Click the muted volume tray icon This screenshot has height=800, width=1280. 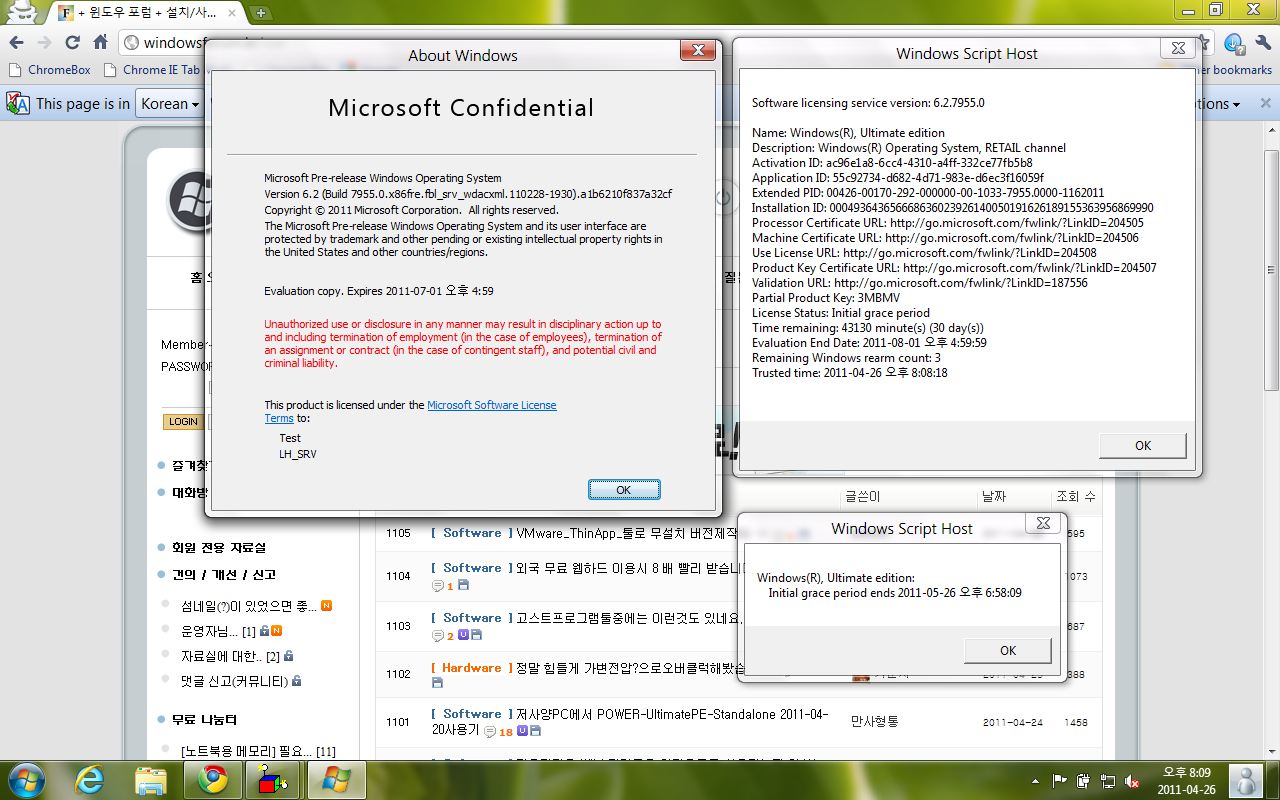click(1132, 780)
